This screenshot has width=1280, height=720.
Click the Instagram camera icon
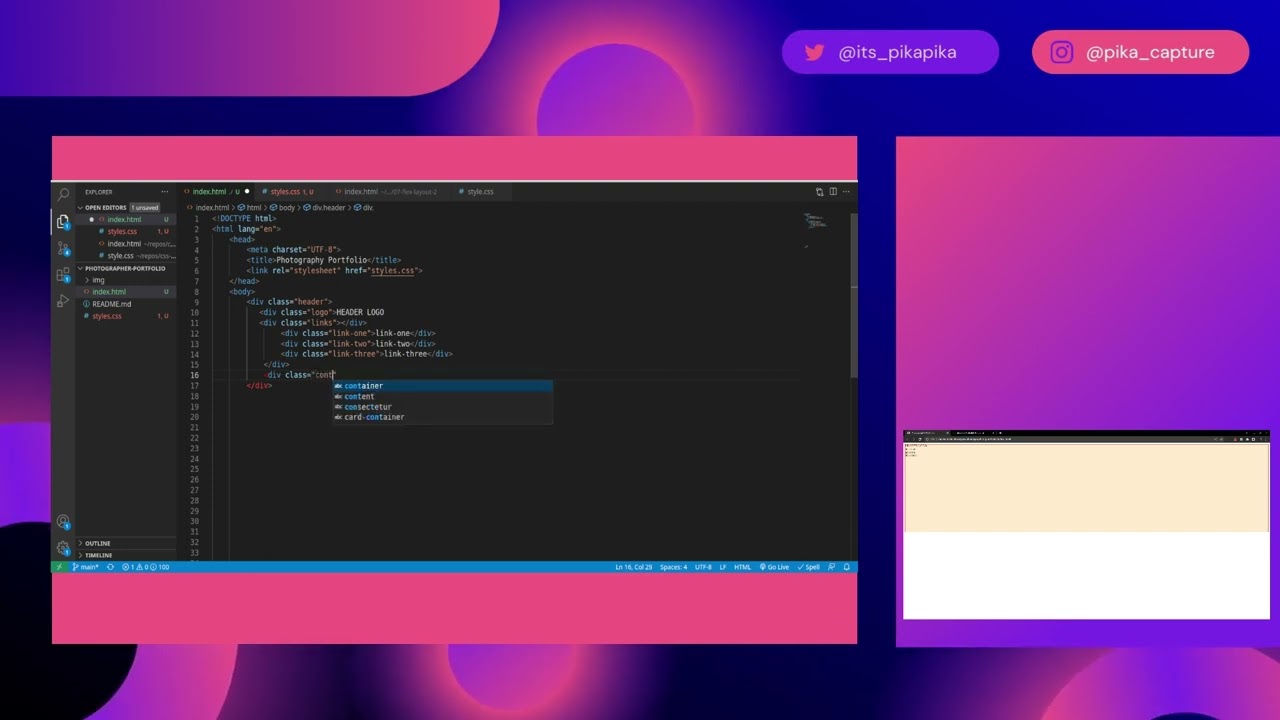[1062, 52]
